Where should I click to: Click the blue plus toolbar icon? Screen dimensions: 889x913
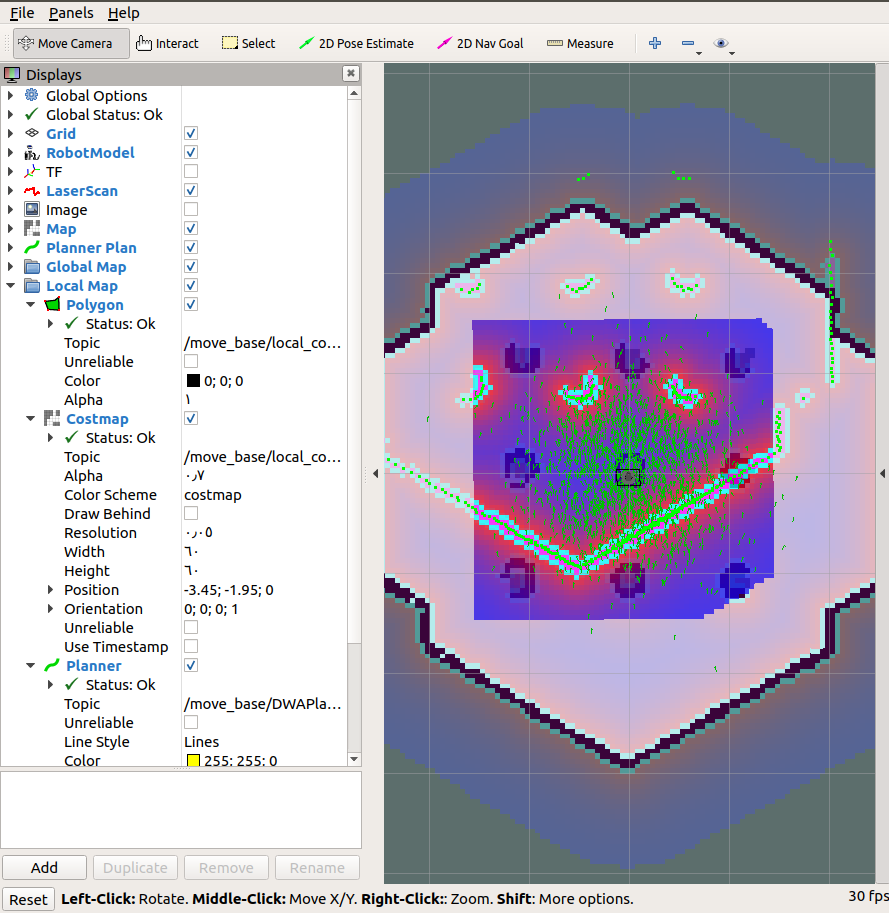[x=655, y=43]
